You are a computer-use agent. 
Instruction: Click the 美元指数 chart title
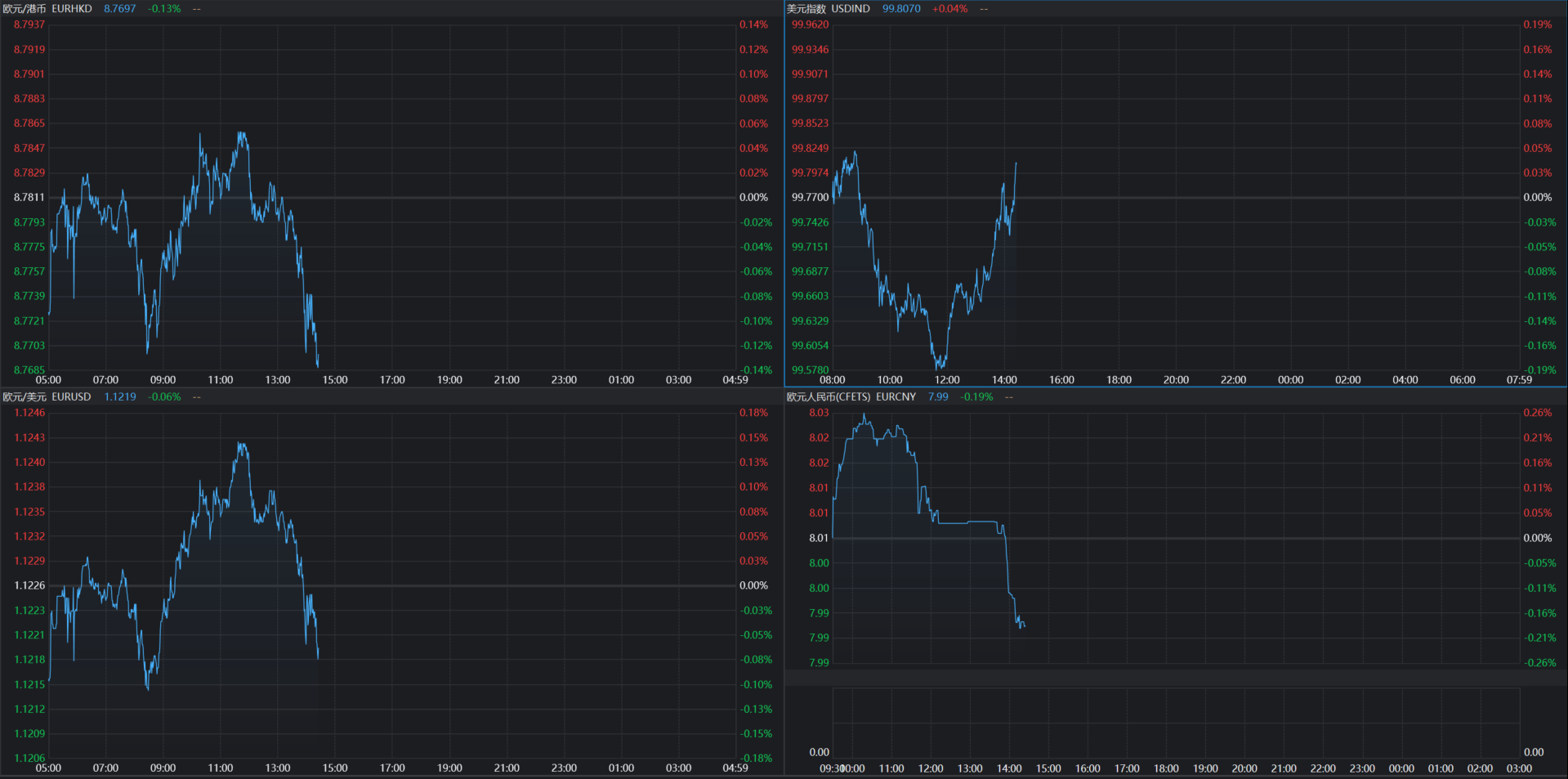(806, 8)
